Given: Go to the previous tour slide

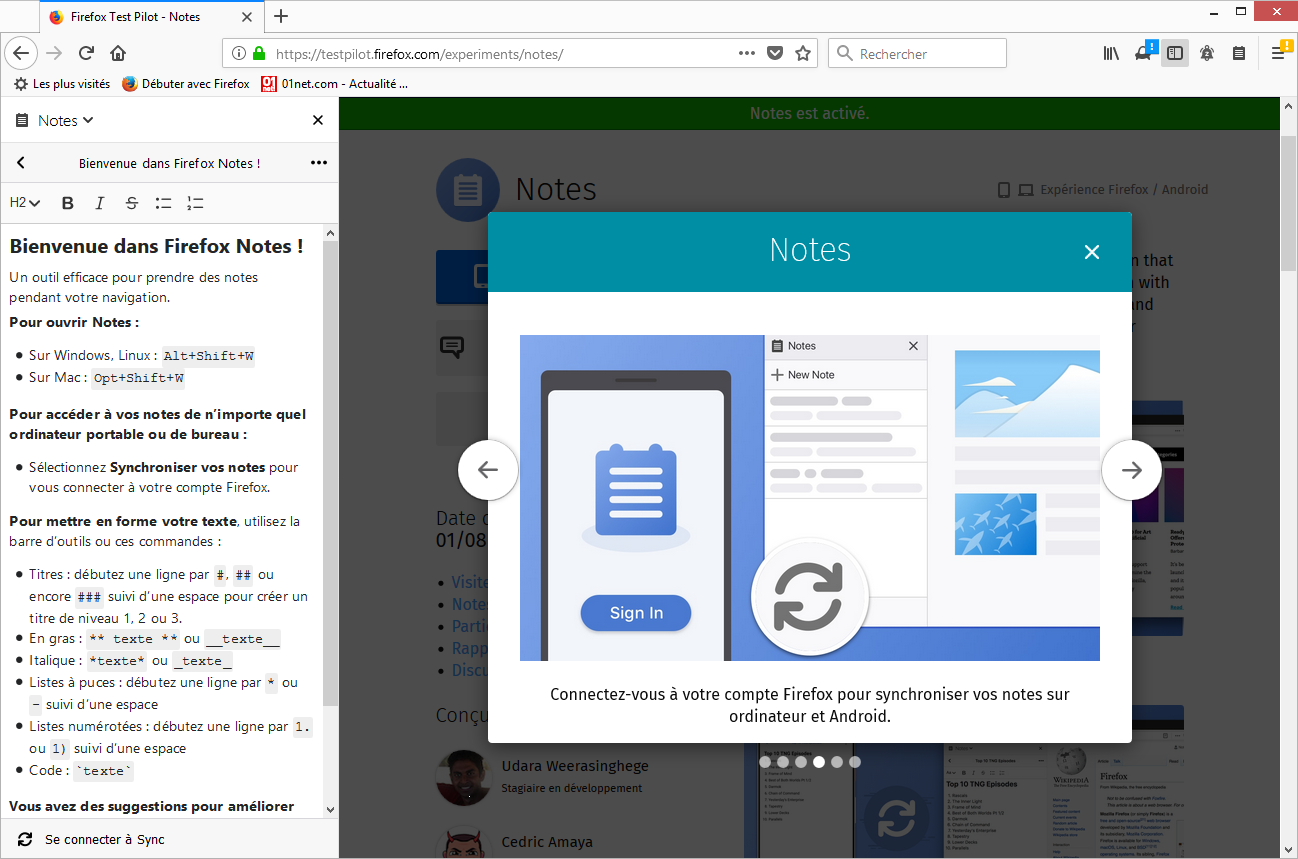Looking at the screenshot, I should 488,470.
